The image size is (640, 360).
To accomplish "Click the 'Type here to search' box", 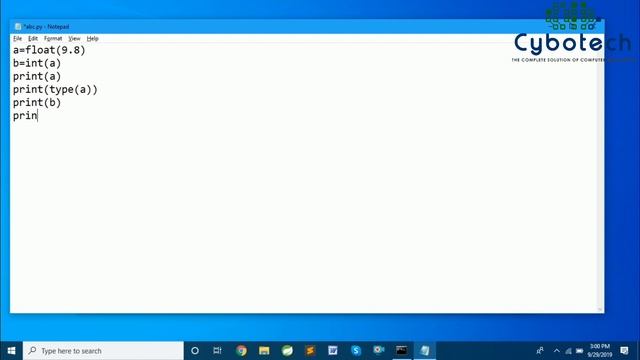I will 103,351.
